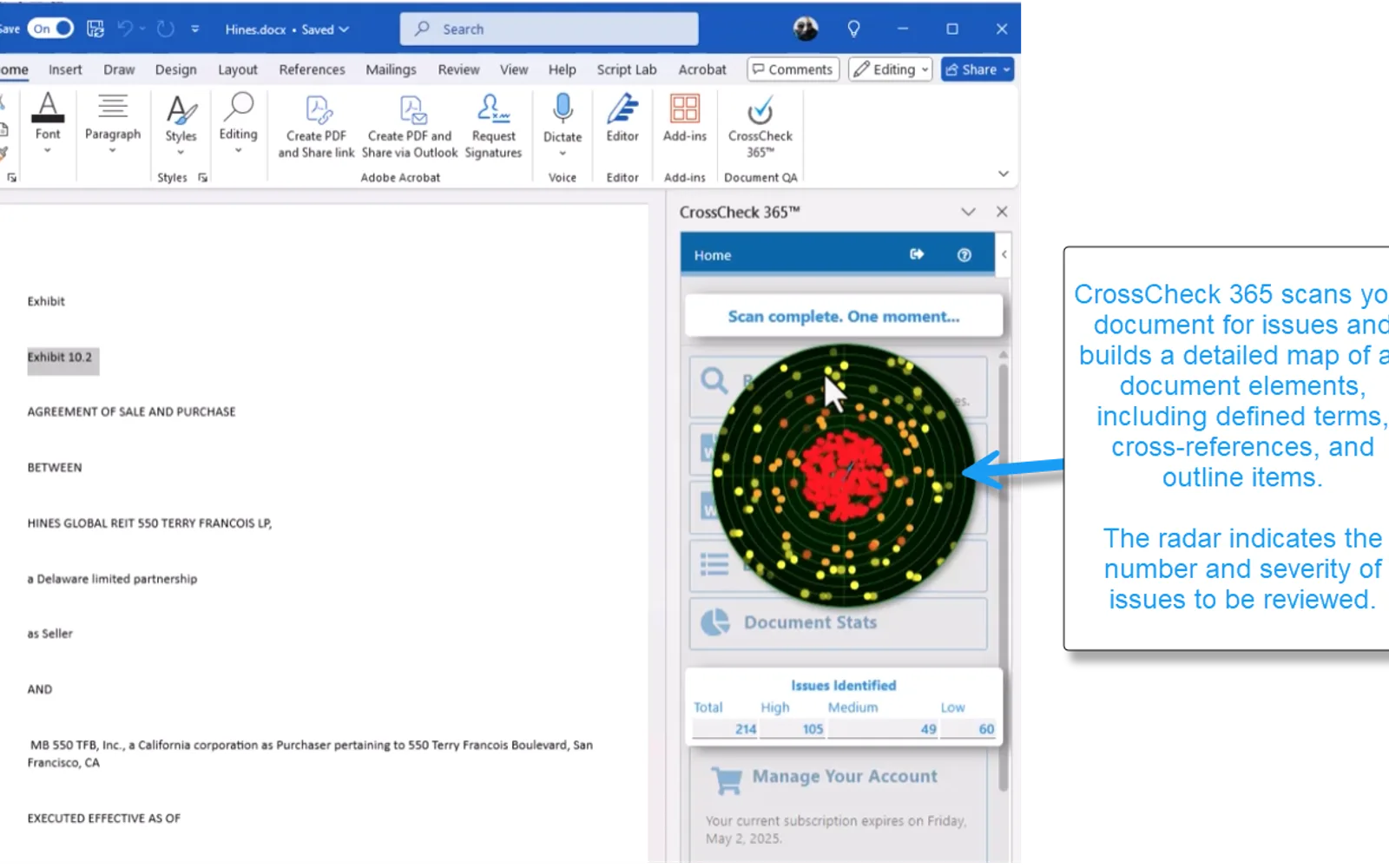
Task: Click the Redo icon in title bar
Action: (165, 29)
